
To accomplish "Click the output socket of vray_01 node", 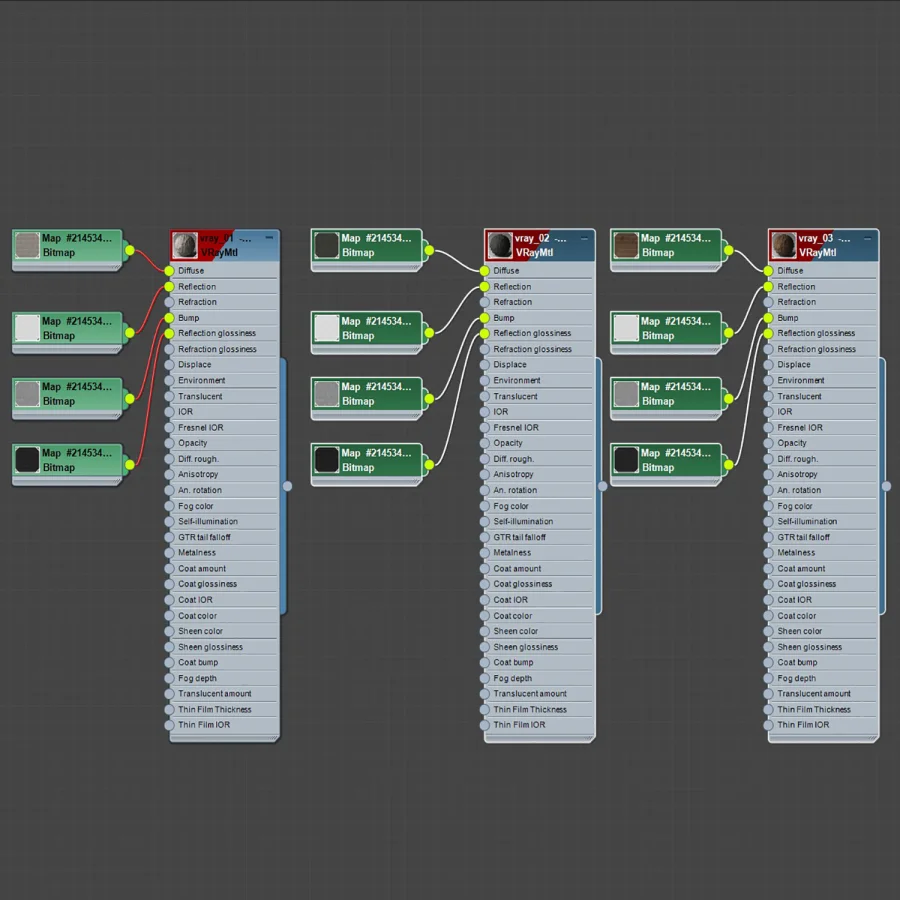I will pos(288,486).
